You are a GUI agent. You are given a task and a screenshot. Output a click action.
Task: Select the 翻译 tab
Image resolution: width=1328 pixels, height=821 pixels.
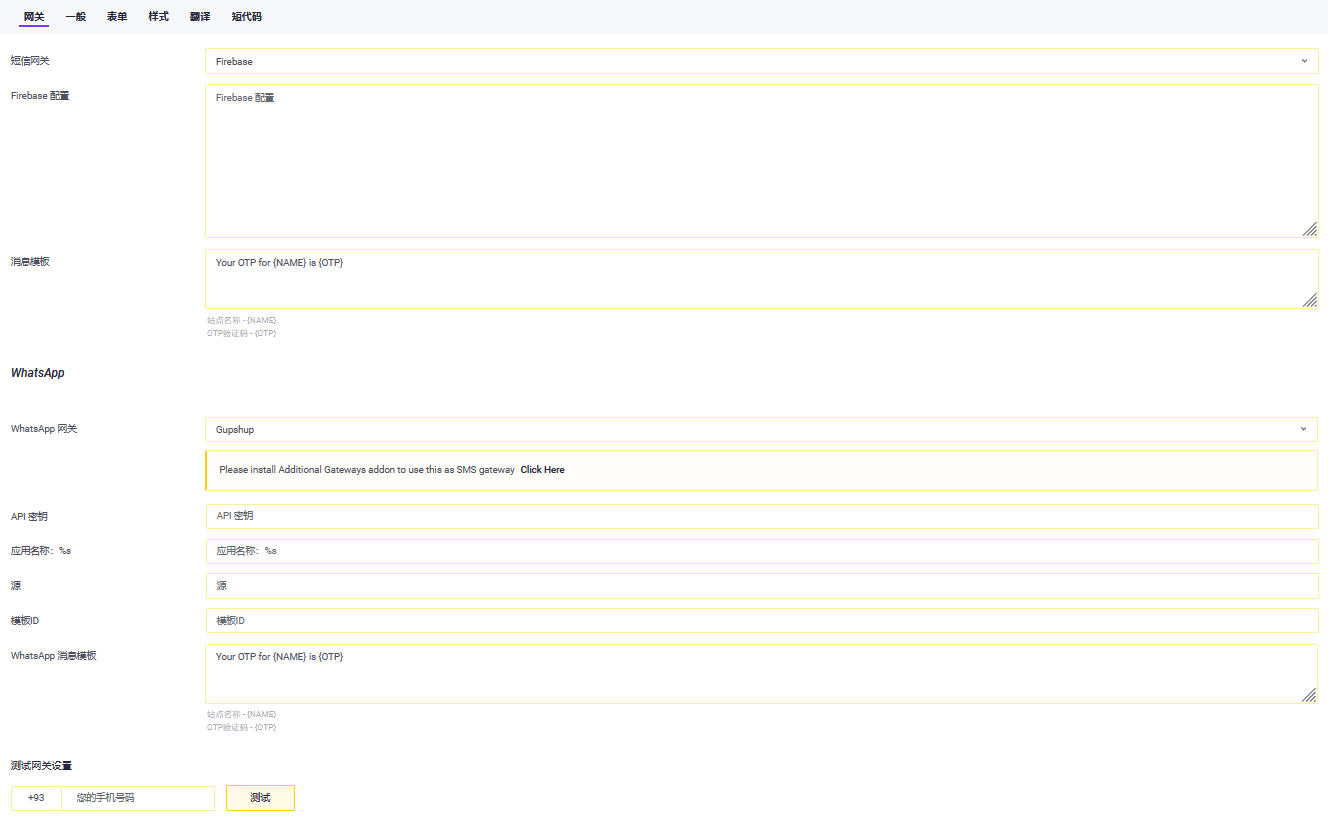tap(200, 17)
